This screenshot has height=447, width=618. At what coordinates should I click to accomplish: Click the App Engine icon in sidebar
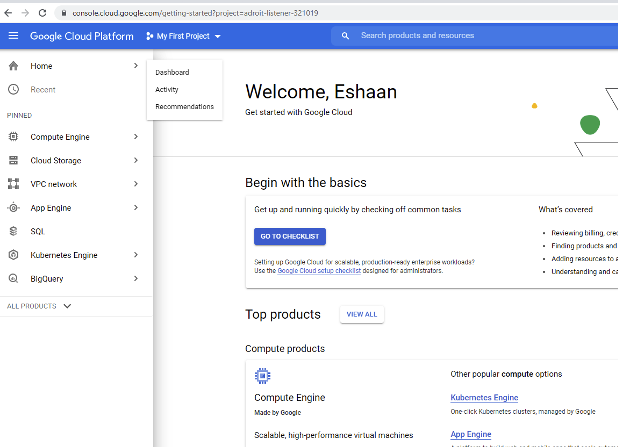tap(13, 208)
